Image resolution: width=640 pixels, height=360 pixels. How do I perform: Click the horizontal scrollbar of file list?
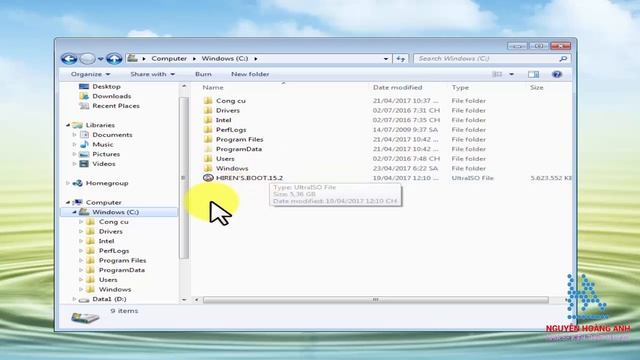[x=376, y=300]
